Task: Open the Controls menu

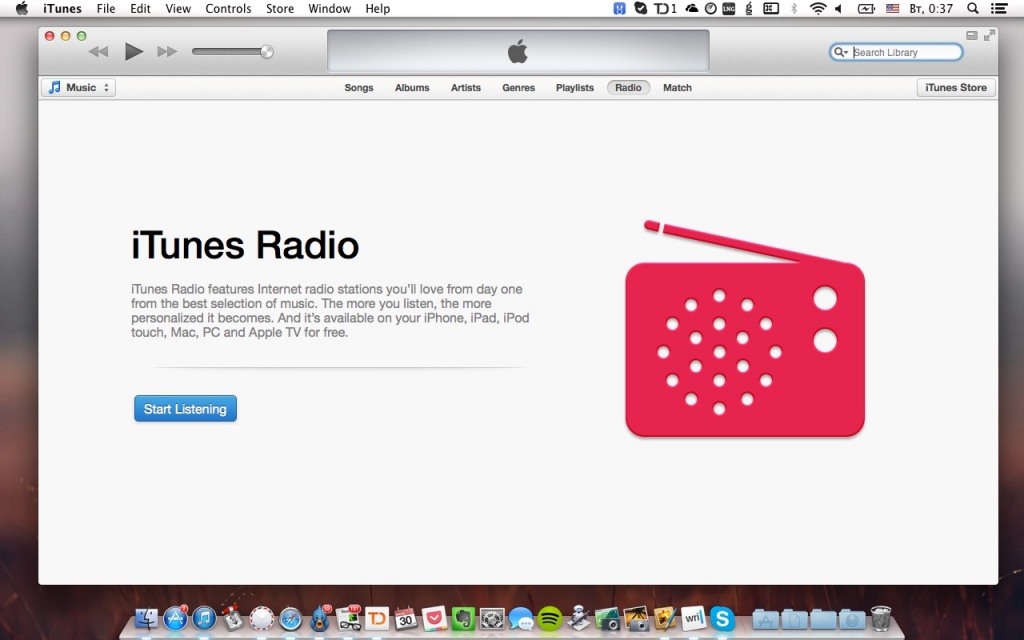Action: click(x=229, y=8)
